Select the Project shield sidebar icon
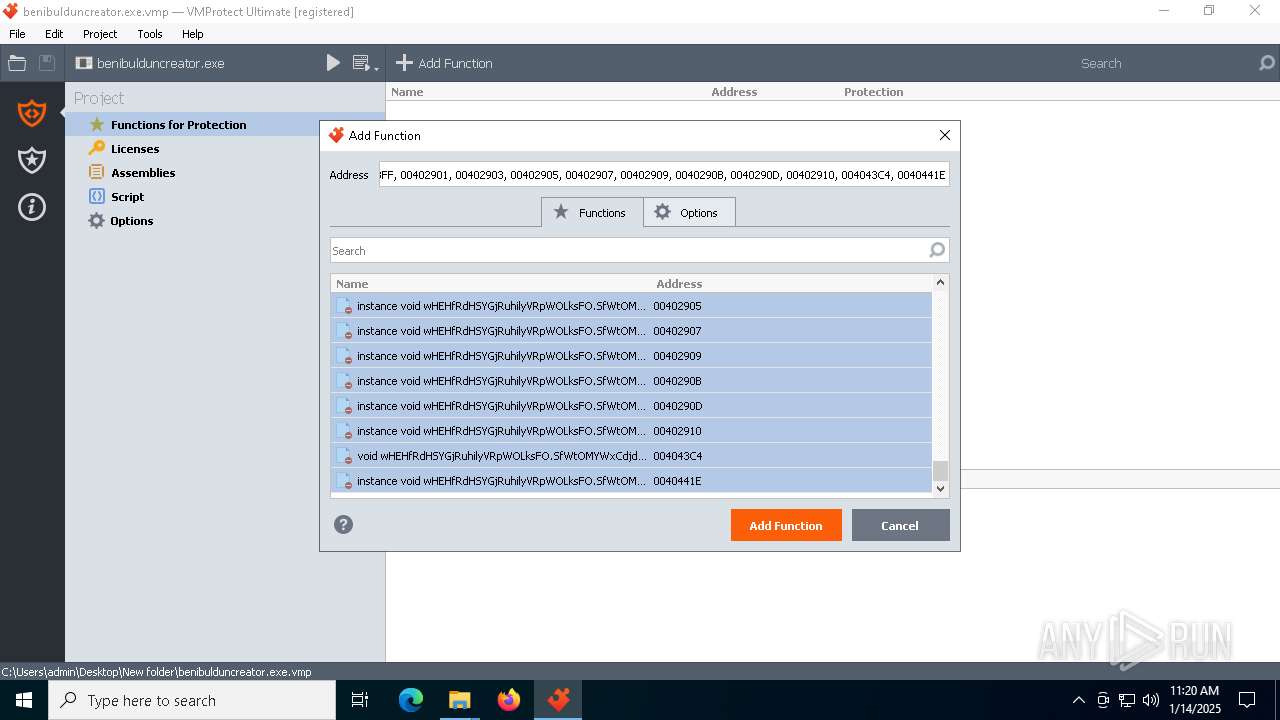1280x720 pixels. click(32, 113)
